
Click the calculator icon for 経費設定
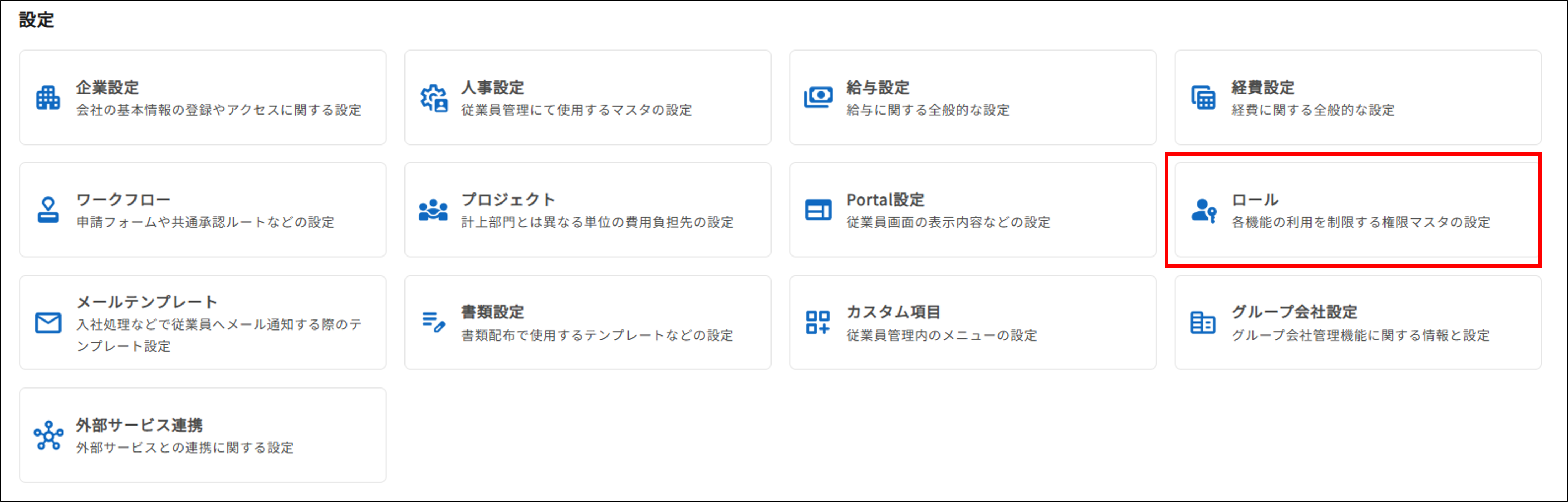1203,98
